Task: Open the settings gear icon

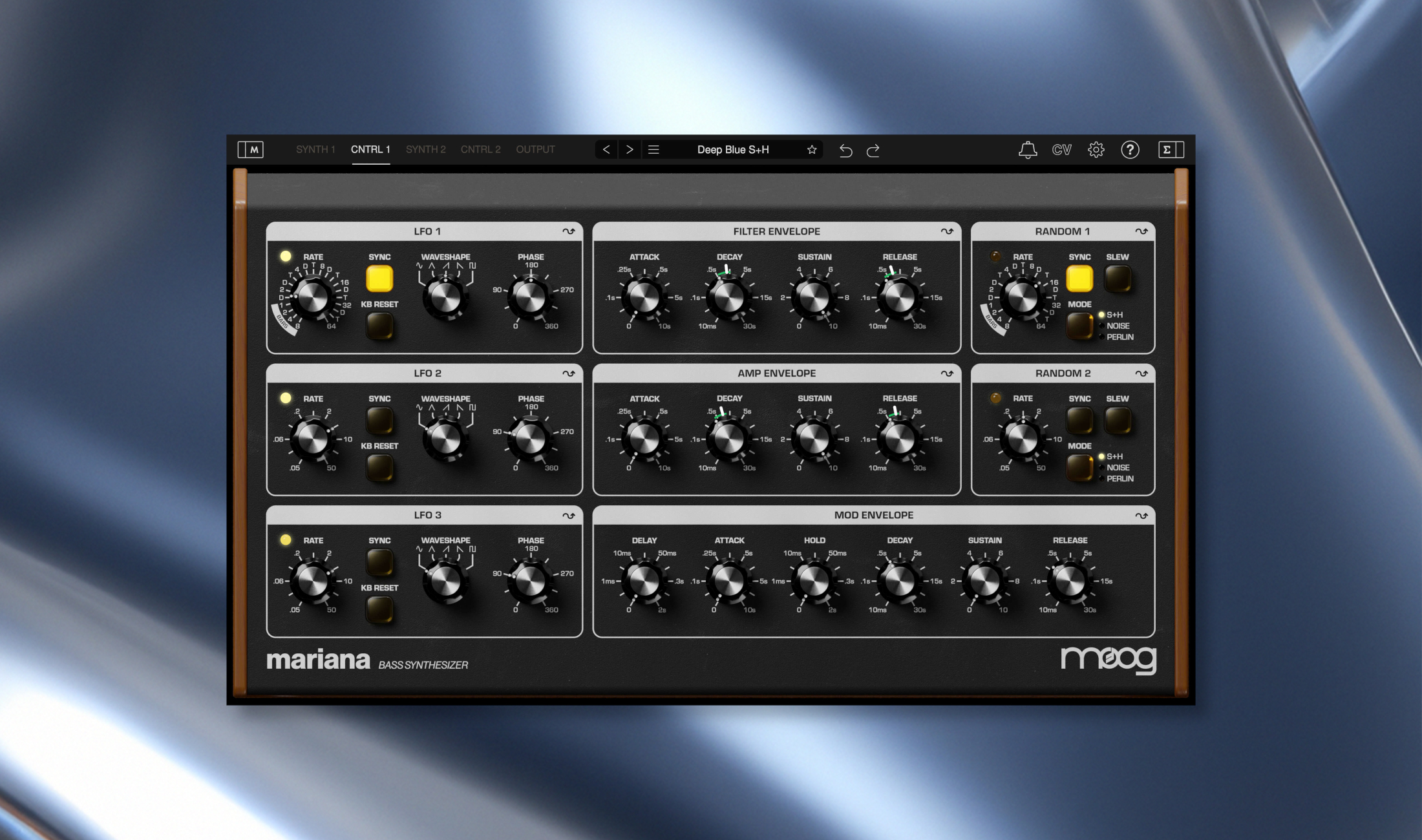Action: click(x=1096, y=149)
